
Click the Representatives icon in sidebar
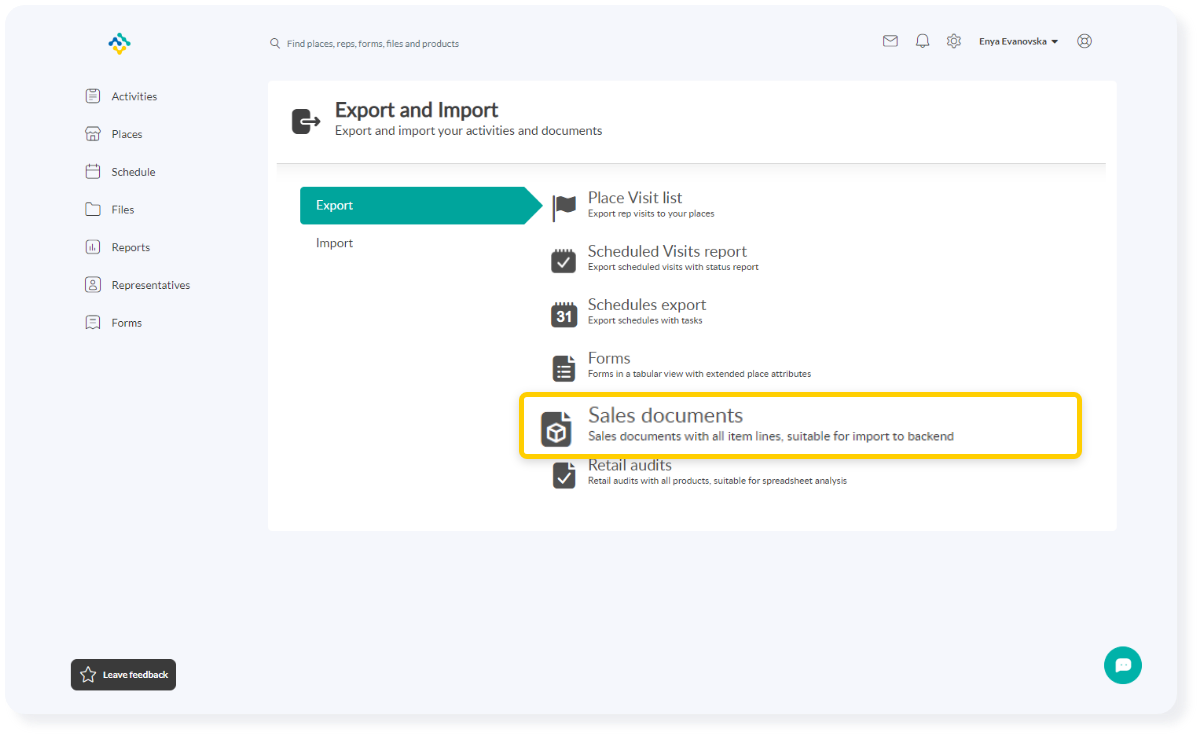click(93, 285)
